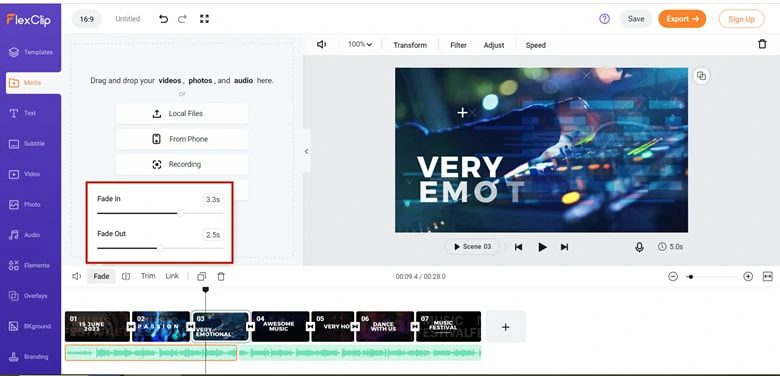Click the layer stack icon beside preview
Image resolution: width=780 pixels, height=376 pixels.
tap(701, 76)
